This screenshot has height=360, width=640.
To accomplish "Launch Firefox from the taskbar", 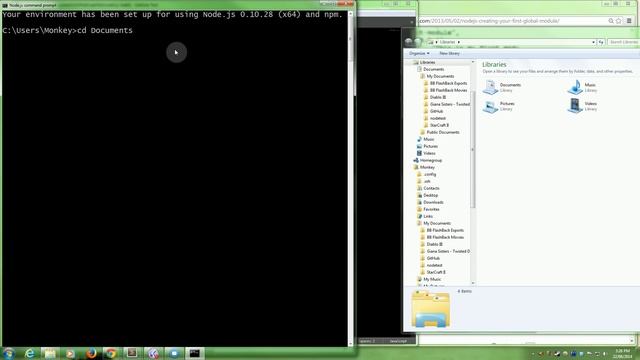I will 91,353.
